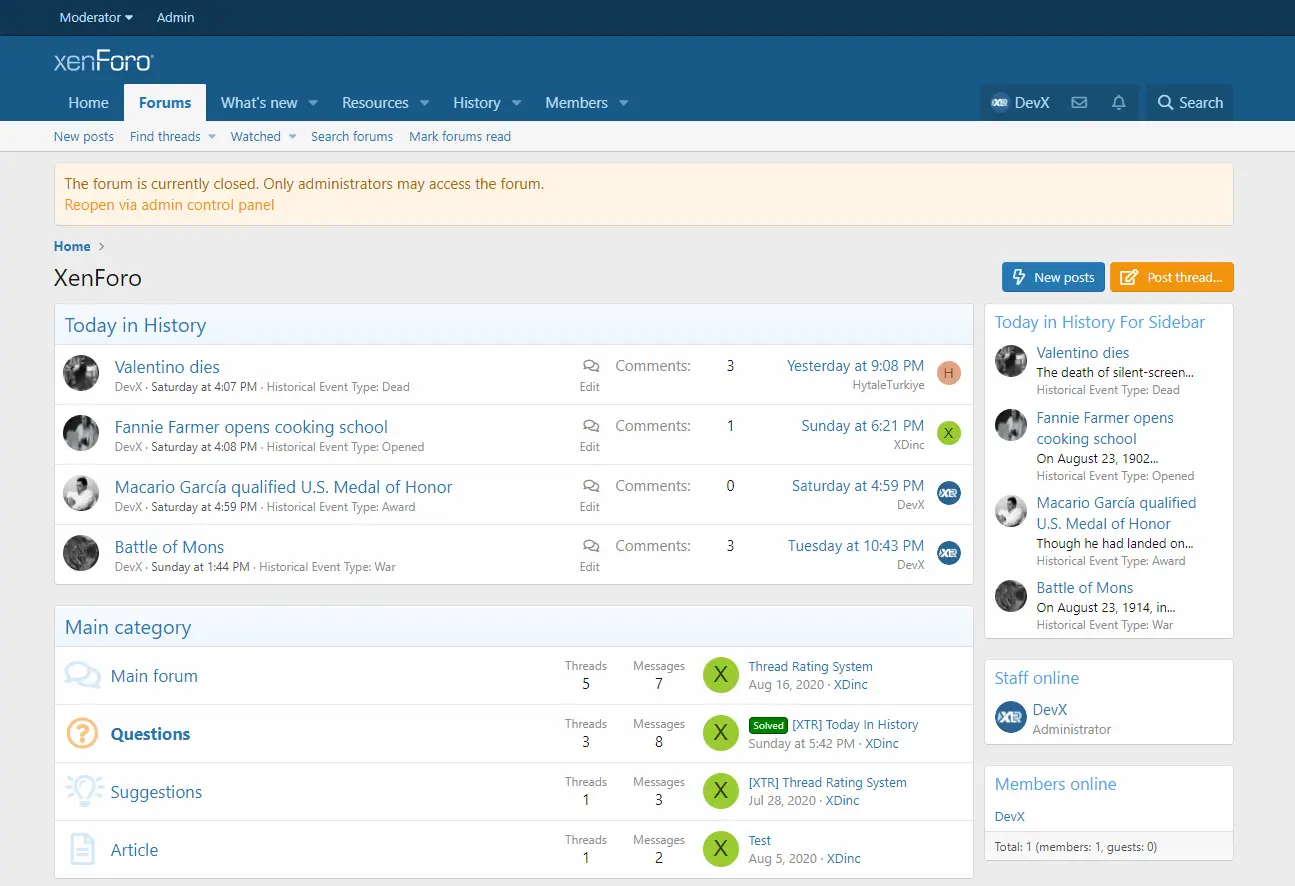1295x886 pixels.
Task: Click sidebar Valentino dies thumbnail
Action: [x=1011, y=361]
